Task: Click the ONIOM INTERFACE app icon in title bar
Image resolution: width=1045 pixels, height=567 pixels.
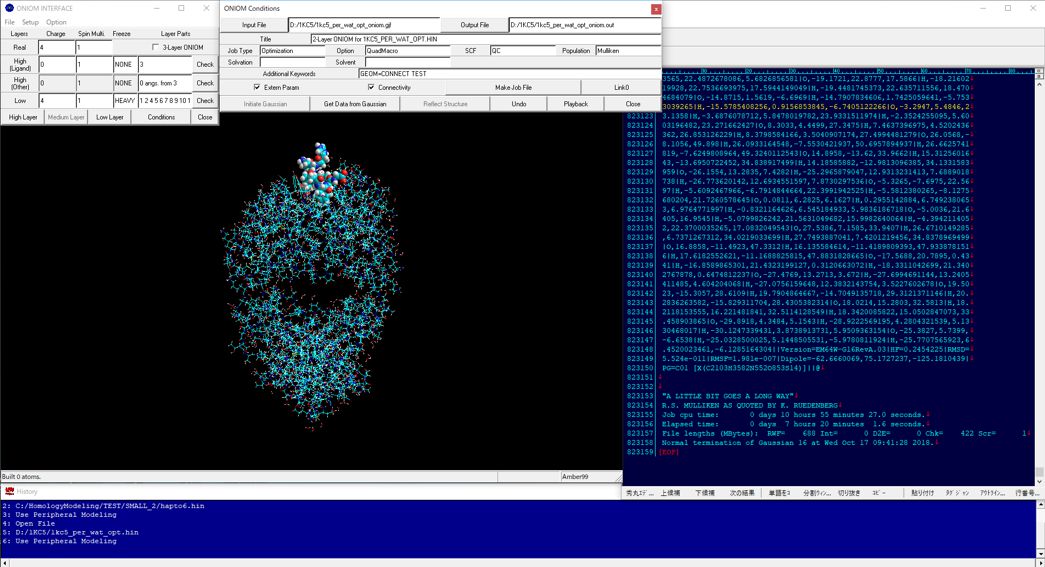Action: (x=9, y=8)
